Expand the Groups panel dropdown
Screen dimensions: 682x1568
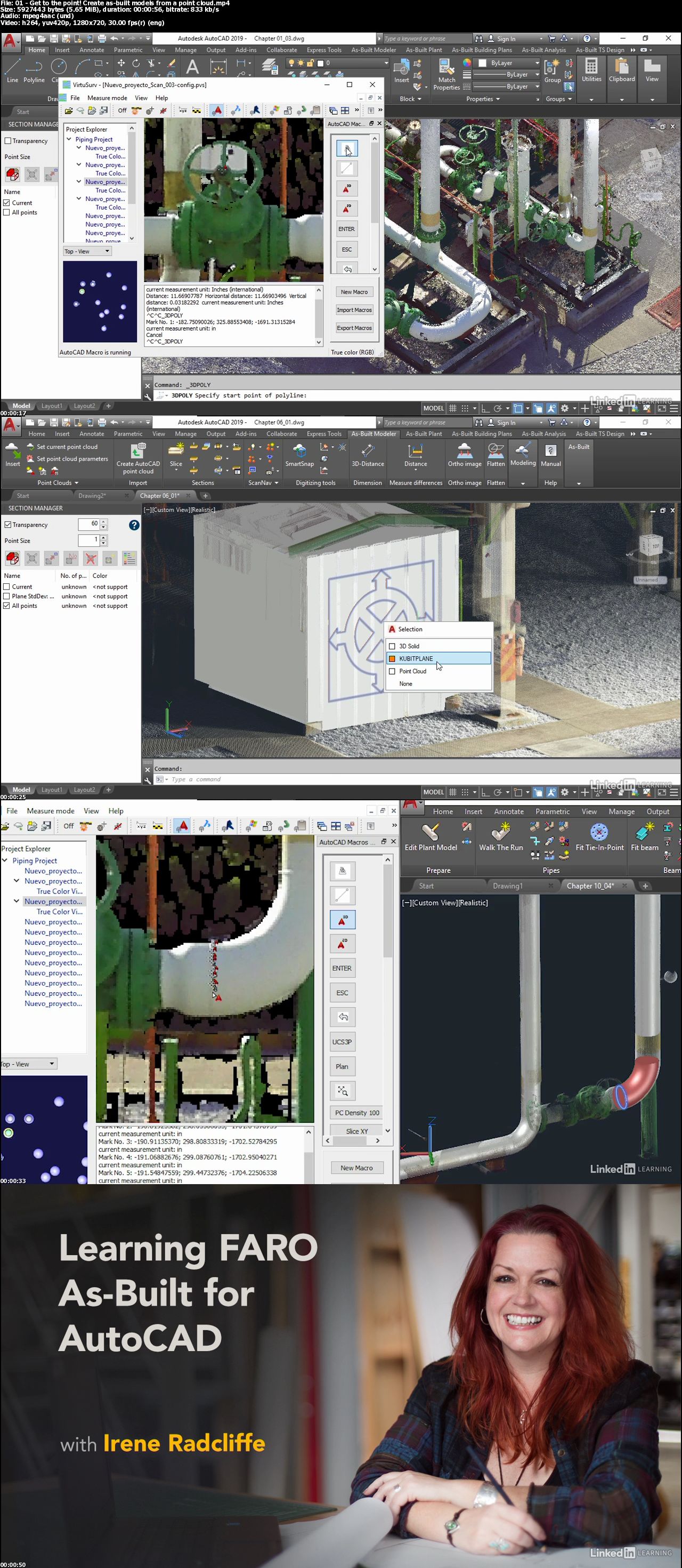click(558, 99)
